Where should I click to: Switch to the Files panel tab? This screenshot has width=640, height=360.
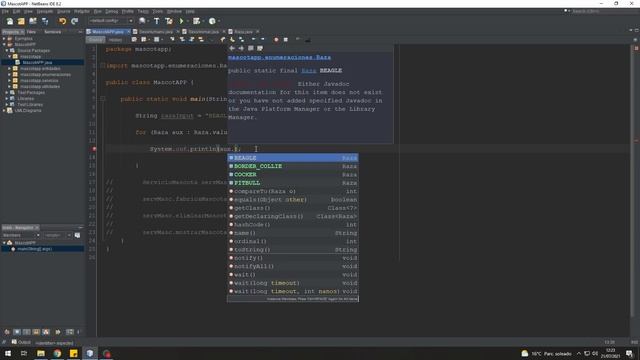(31, 31)
